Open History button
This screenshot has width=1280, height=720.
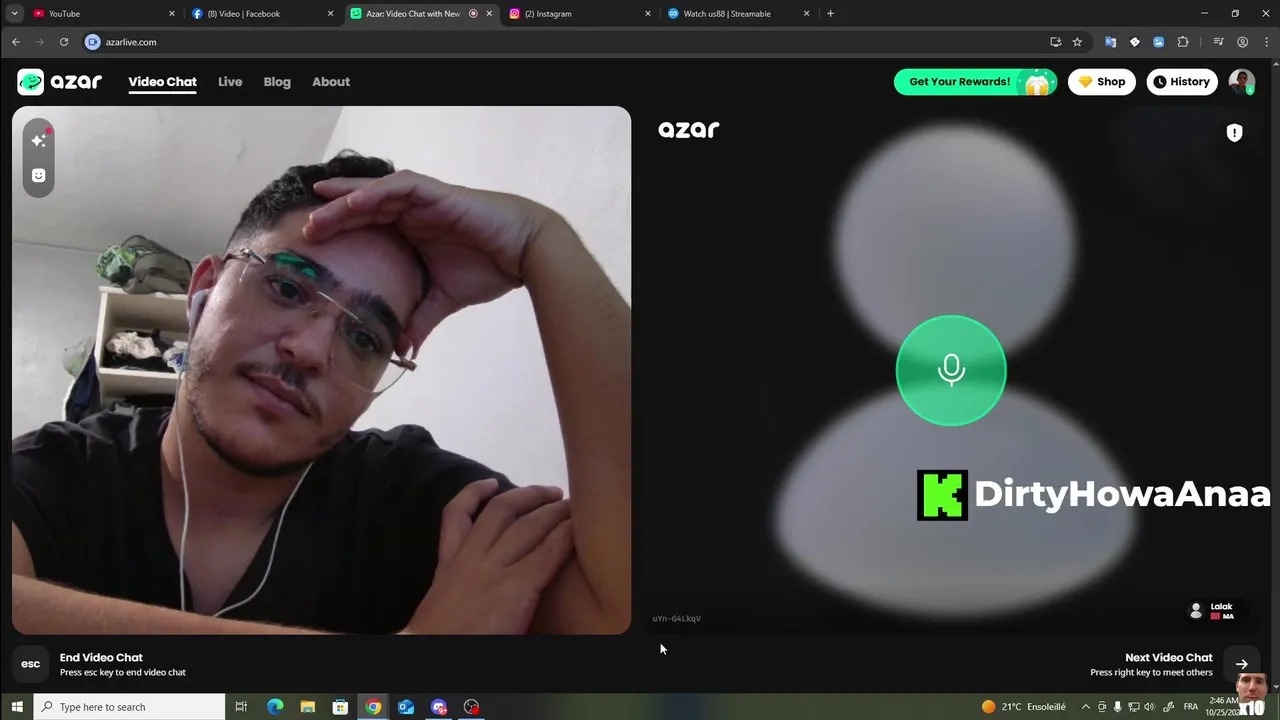pyautogui.click(x=1182, y=82)
